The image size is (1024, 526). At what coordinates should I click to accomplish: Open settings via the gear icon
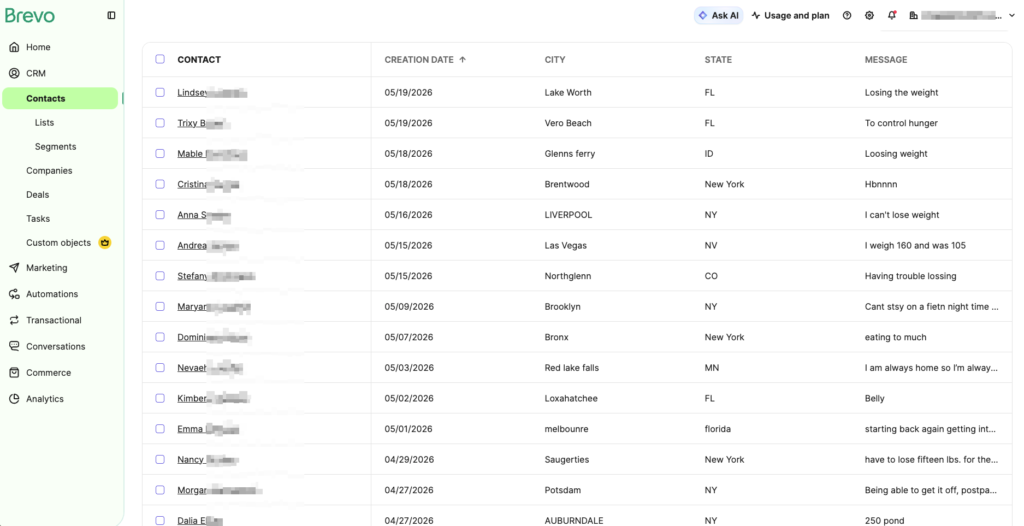click(x=869, y=16)
